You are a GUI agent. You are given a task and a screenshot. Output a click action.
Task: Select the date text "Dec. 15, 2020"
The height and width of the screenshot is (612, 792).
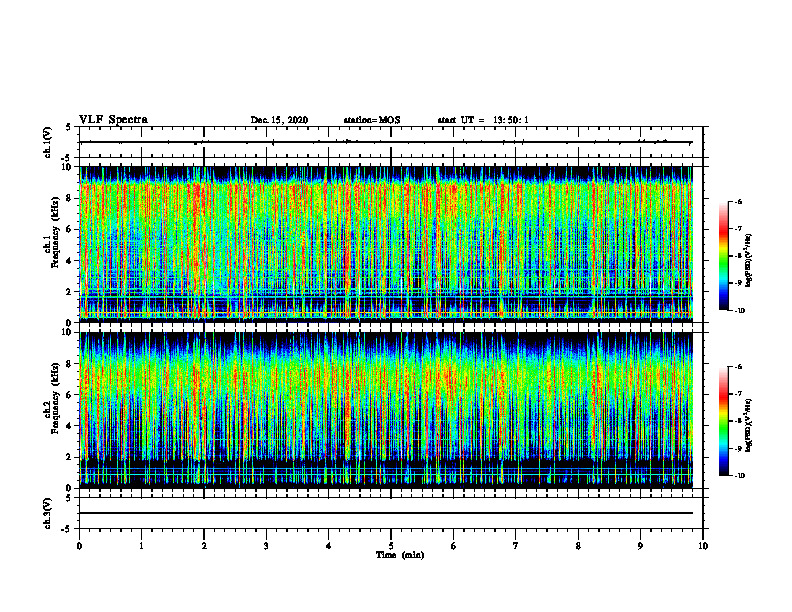(279, 120)
